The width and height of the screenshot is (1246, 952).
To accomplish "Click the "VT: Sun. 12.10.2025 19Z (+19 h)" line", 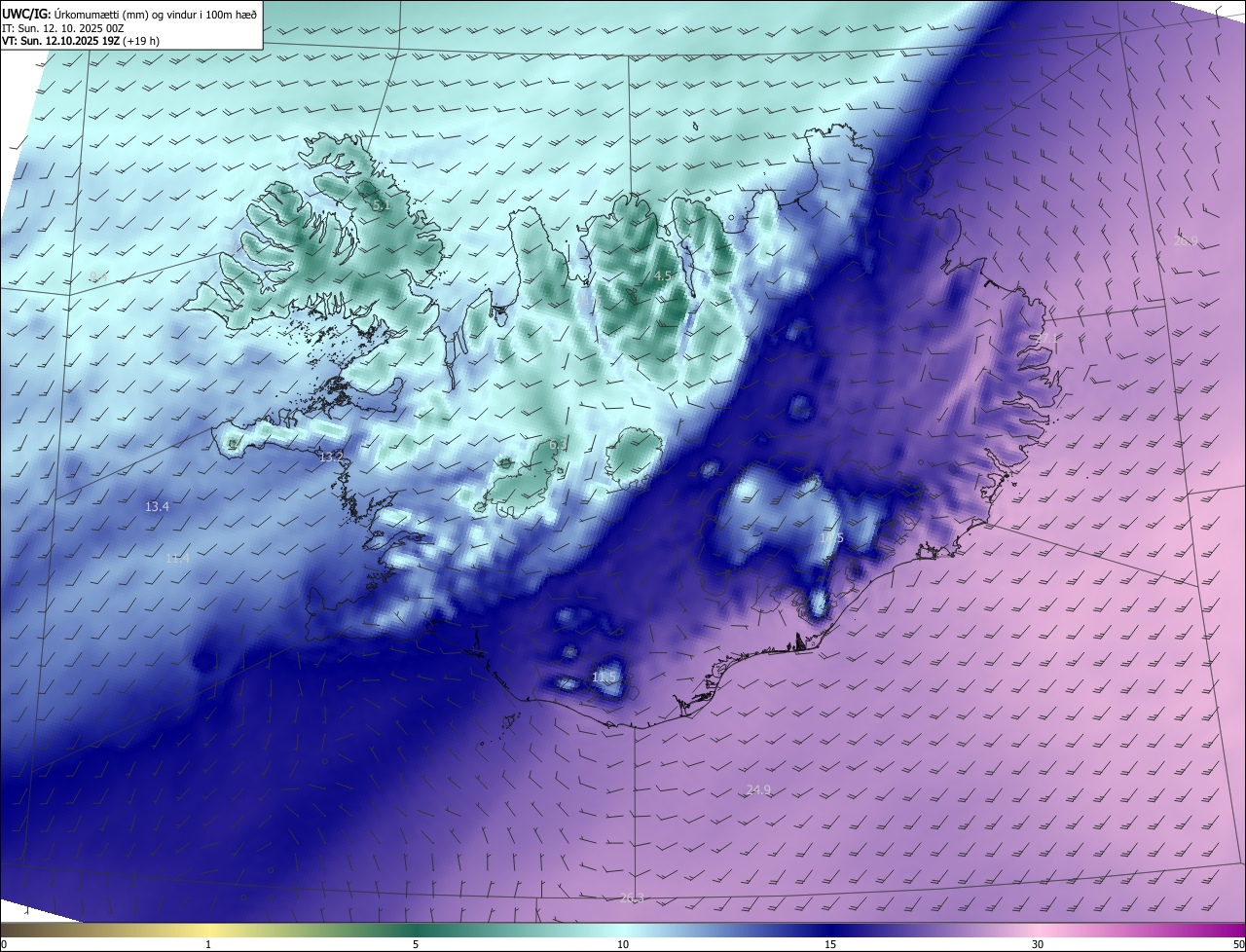I will click(81, 41).
